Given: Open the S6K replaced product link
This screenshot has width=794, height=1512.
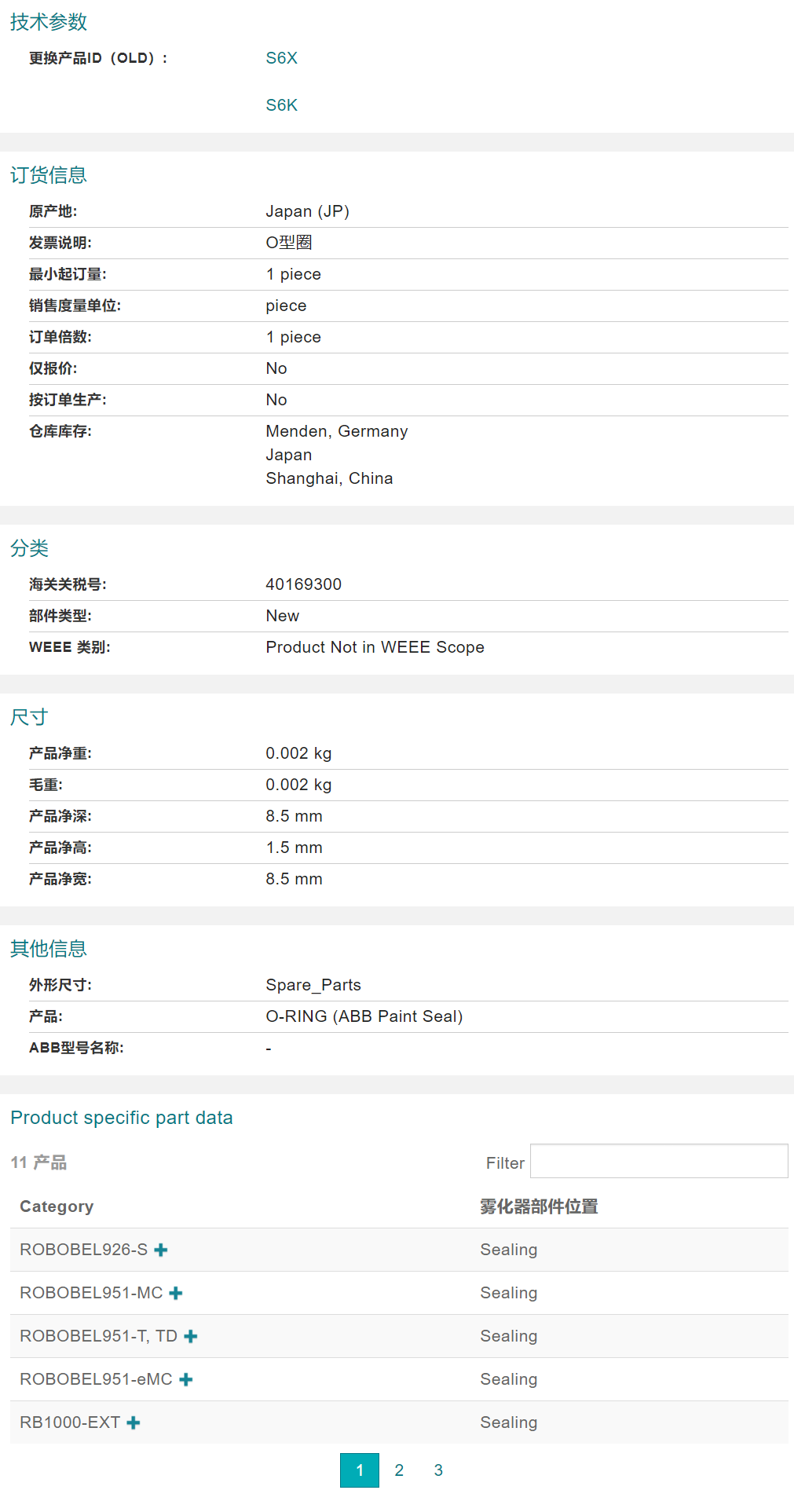Looking at the screenshot, I should tap(281, 105).
